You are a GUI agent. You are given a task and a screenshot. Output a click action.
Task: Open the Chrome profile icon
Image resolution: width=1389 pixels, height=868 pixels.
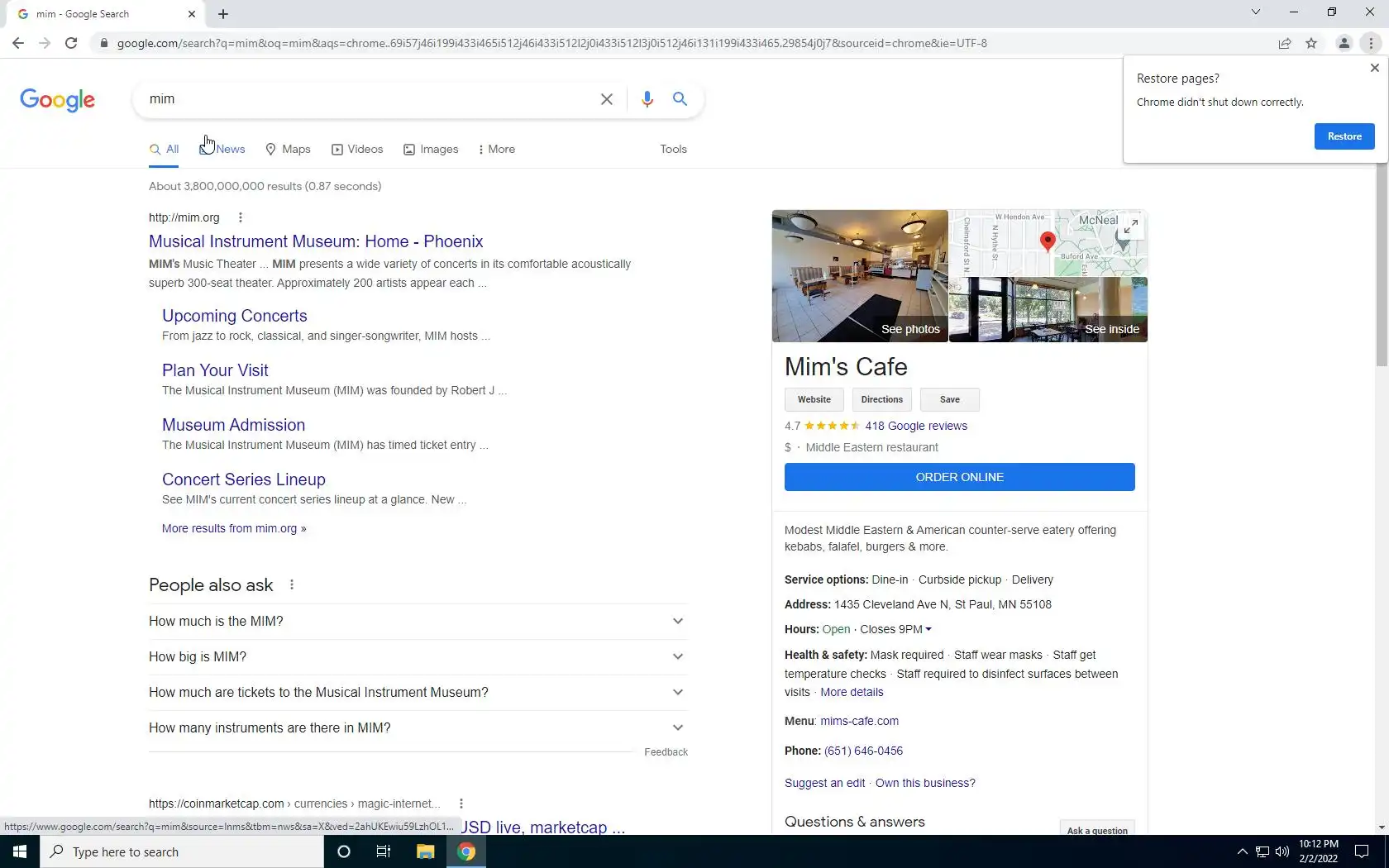1344,43
